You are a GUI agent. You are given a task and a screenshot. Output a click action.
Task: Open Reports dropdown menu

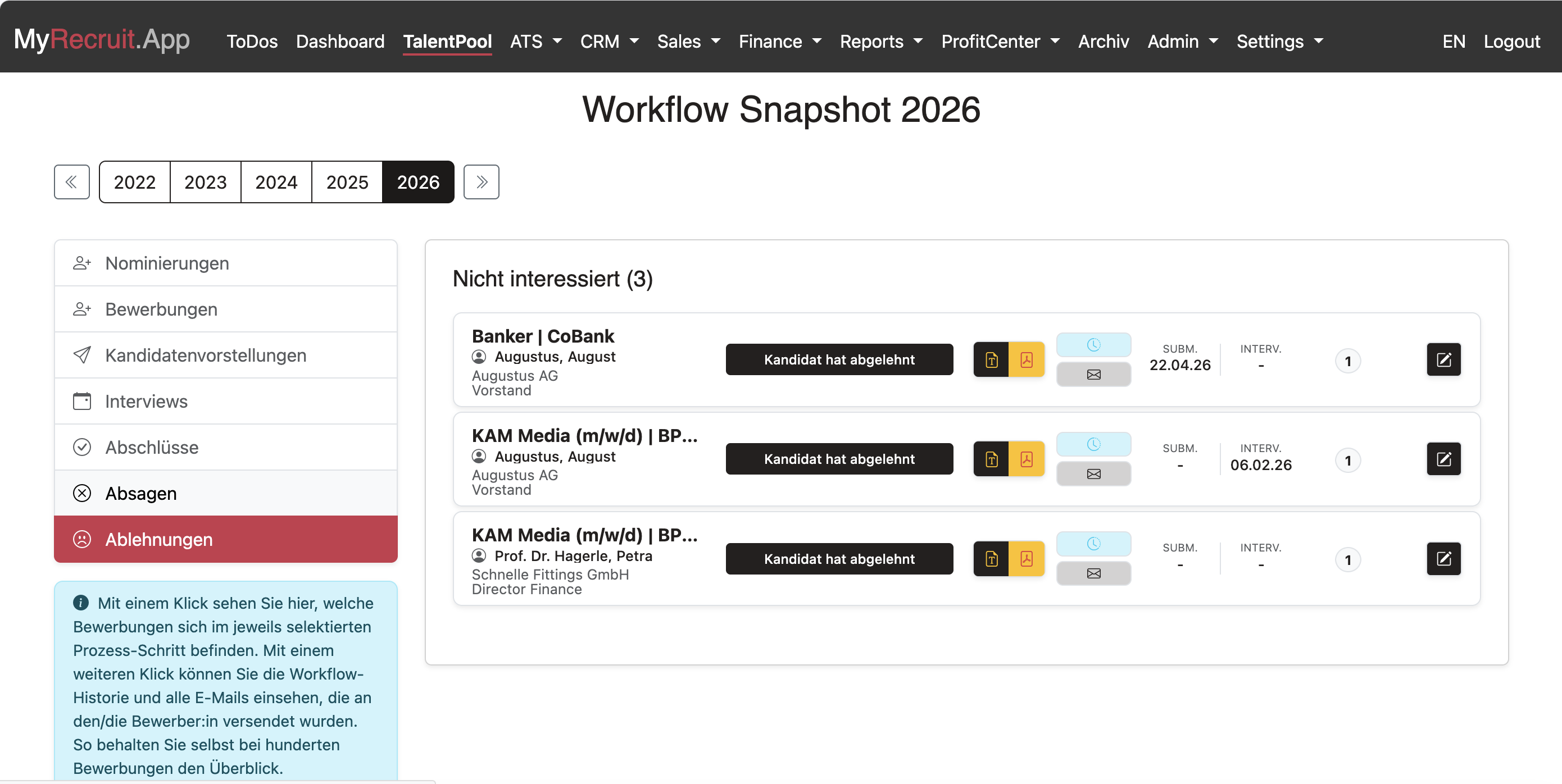(881, 41)
